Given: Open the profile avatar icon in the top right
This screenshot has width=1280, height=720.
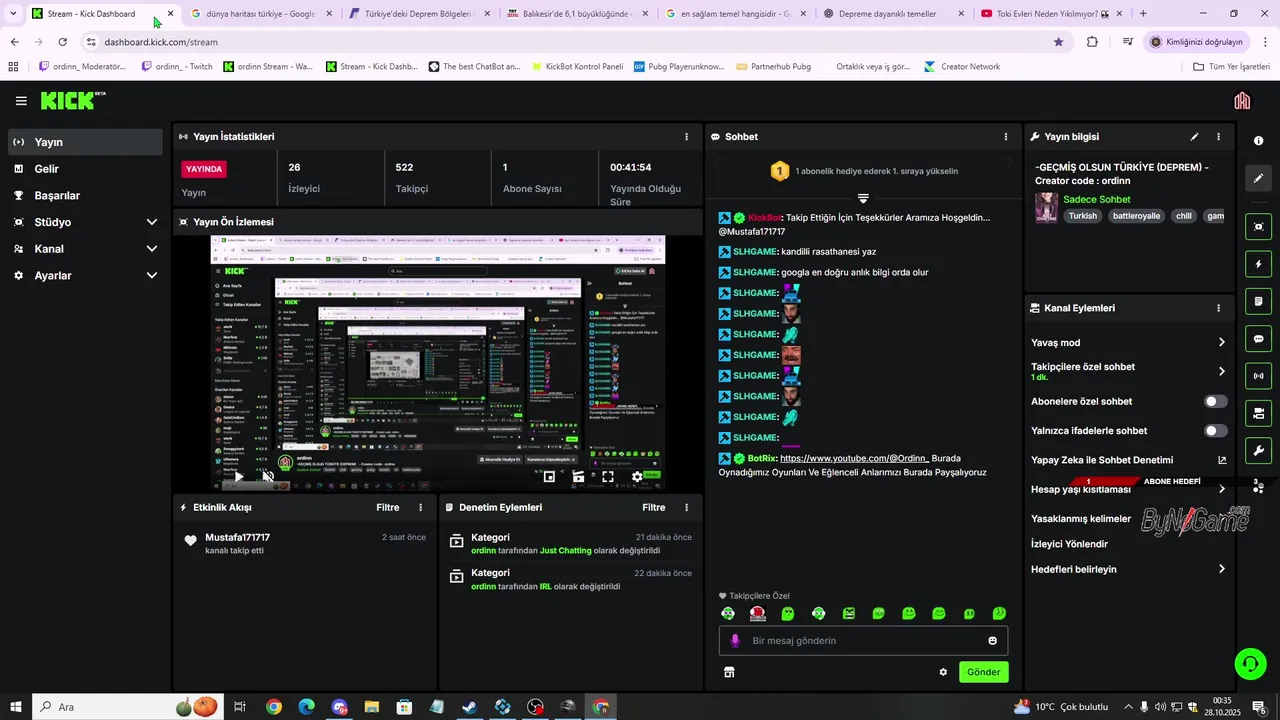Looking at the screenshot, I should (1242, 101).
